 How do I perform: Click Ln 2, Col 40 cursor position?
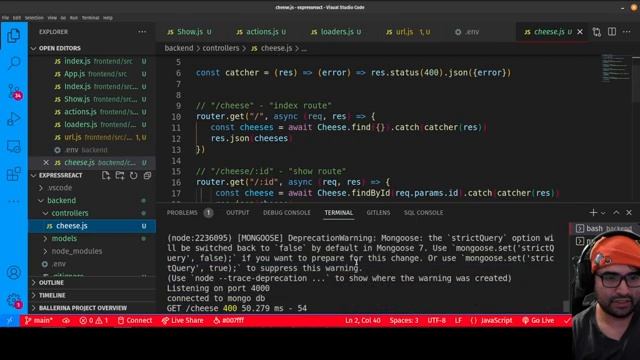pyautogui.click(x=362, y=321)
